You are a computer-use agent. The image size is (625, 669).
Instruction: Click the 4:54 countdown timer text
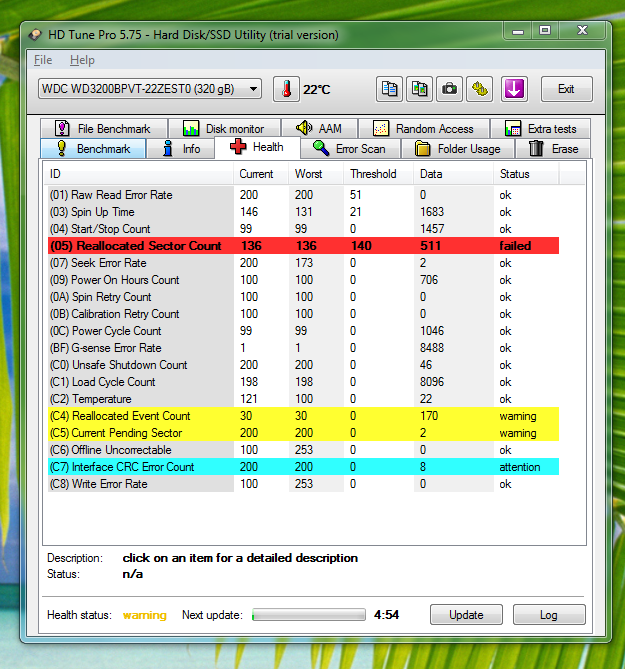[x=386, y=615]
